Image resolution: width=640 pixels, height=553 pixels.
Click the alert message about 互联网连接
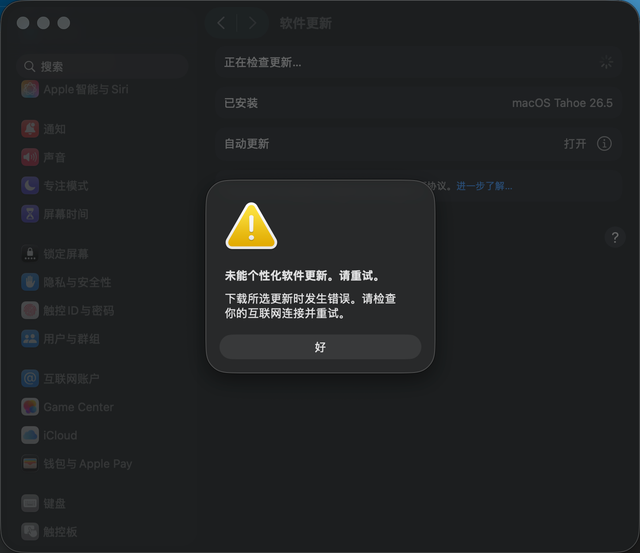(x=310, y=306)
